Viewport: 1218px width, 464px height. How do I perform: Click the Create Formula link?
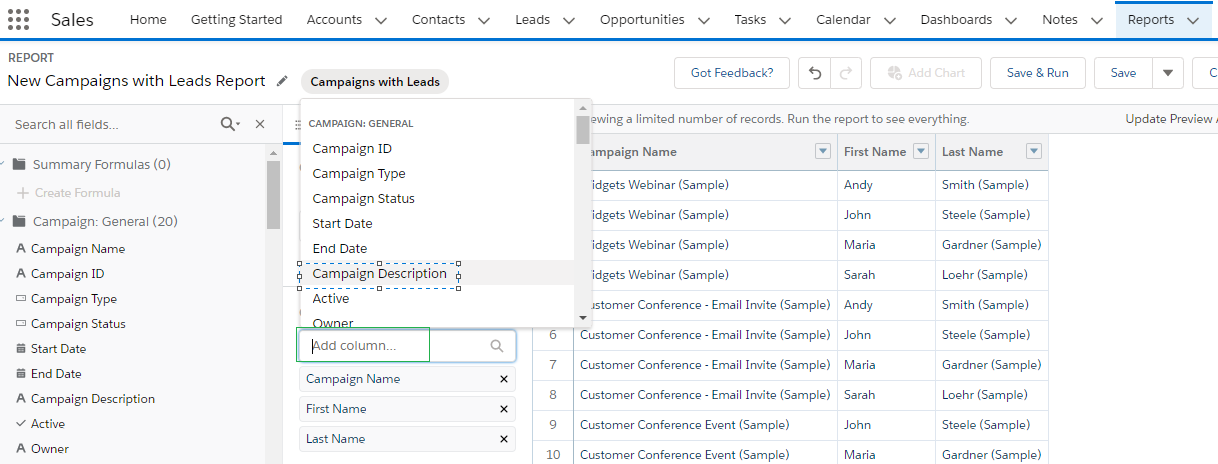77,193
